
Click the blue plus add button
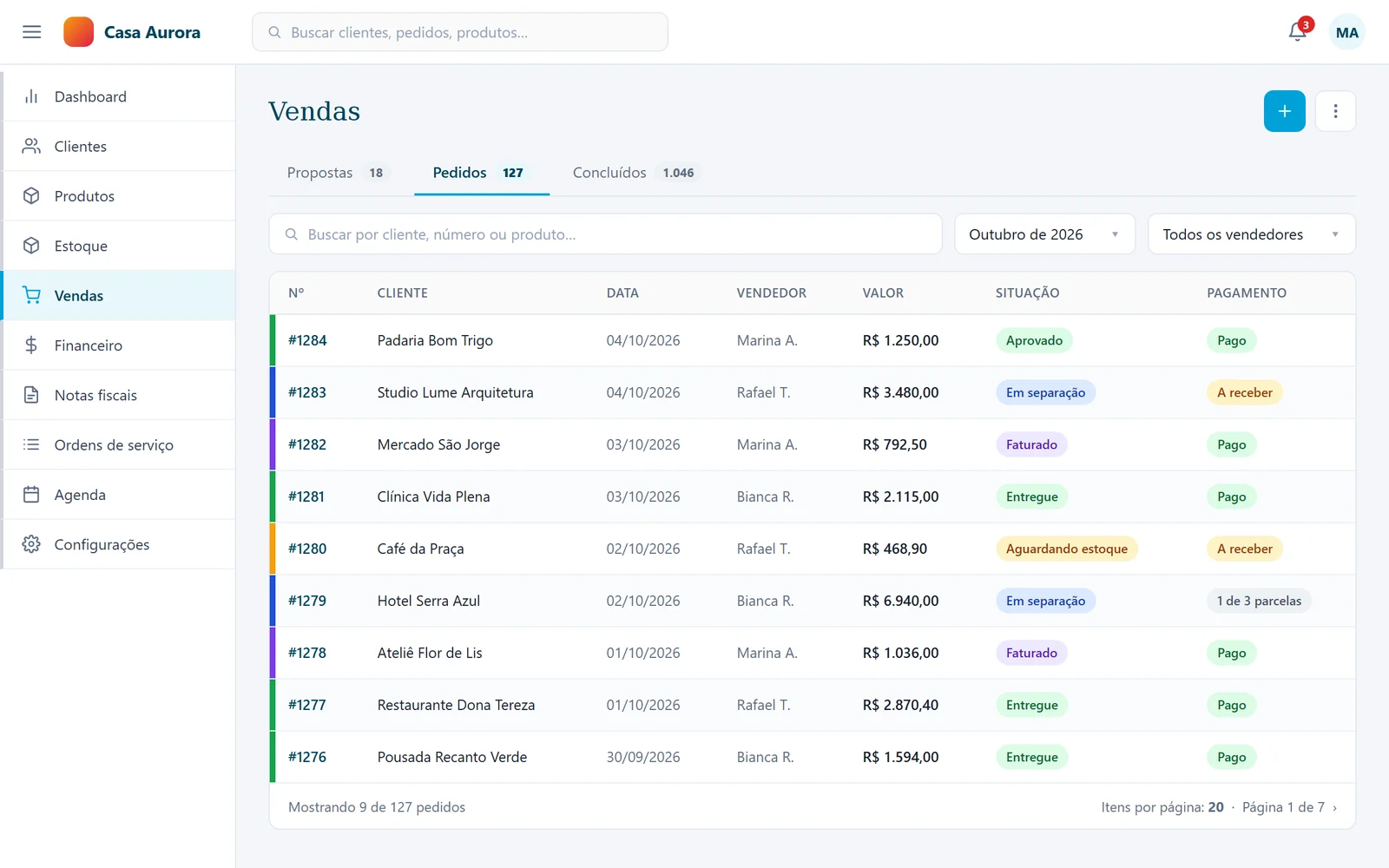click(x=1285, y=111)
